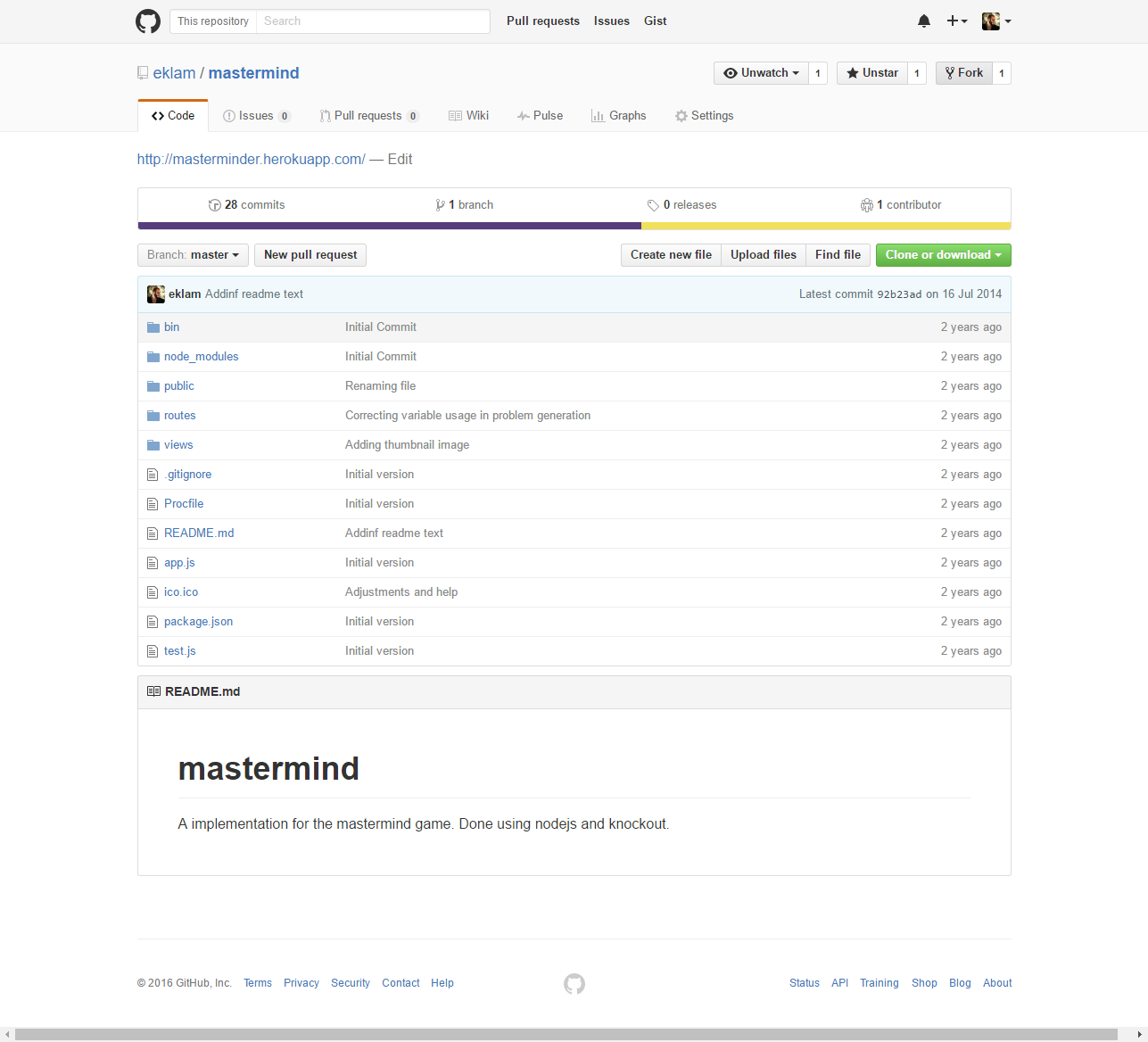The width and height of the screenshot is (1148, 1042).
Task: Open Gist in the top header
Action: coord(656,21)
